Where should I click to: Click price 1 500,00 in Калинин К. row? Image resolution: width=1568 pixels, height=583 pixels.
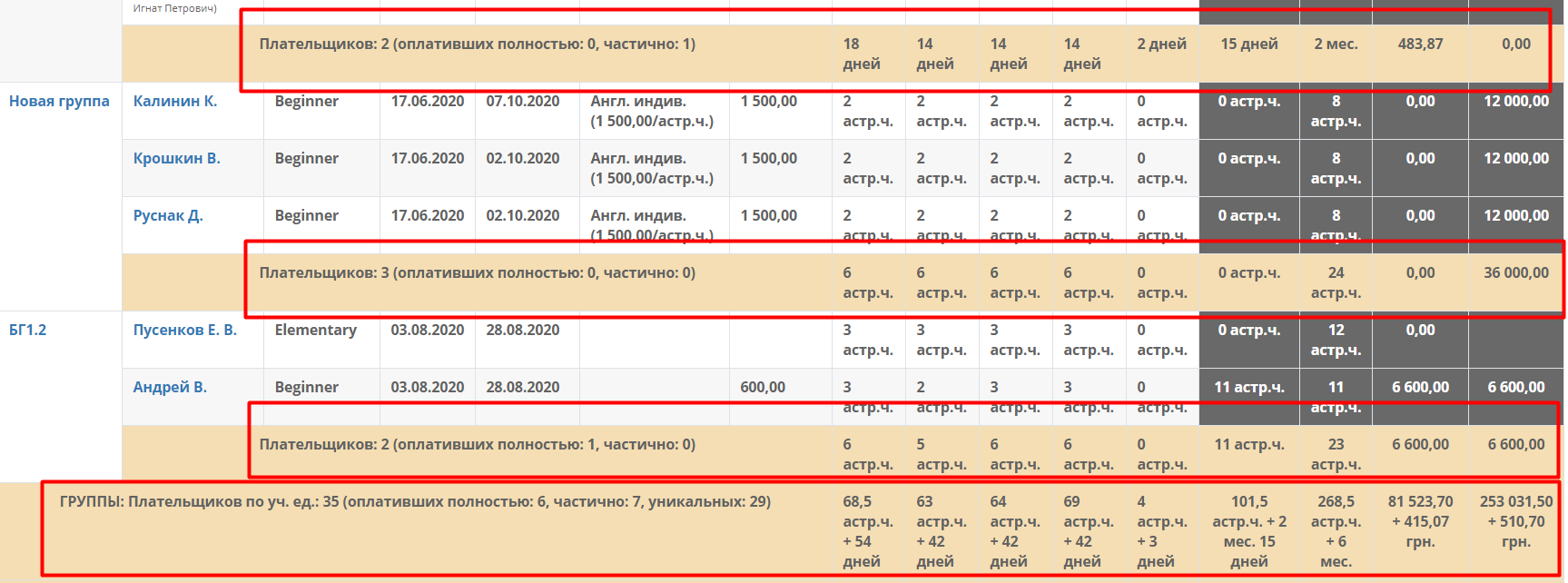(x=769, y=101)
